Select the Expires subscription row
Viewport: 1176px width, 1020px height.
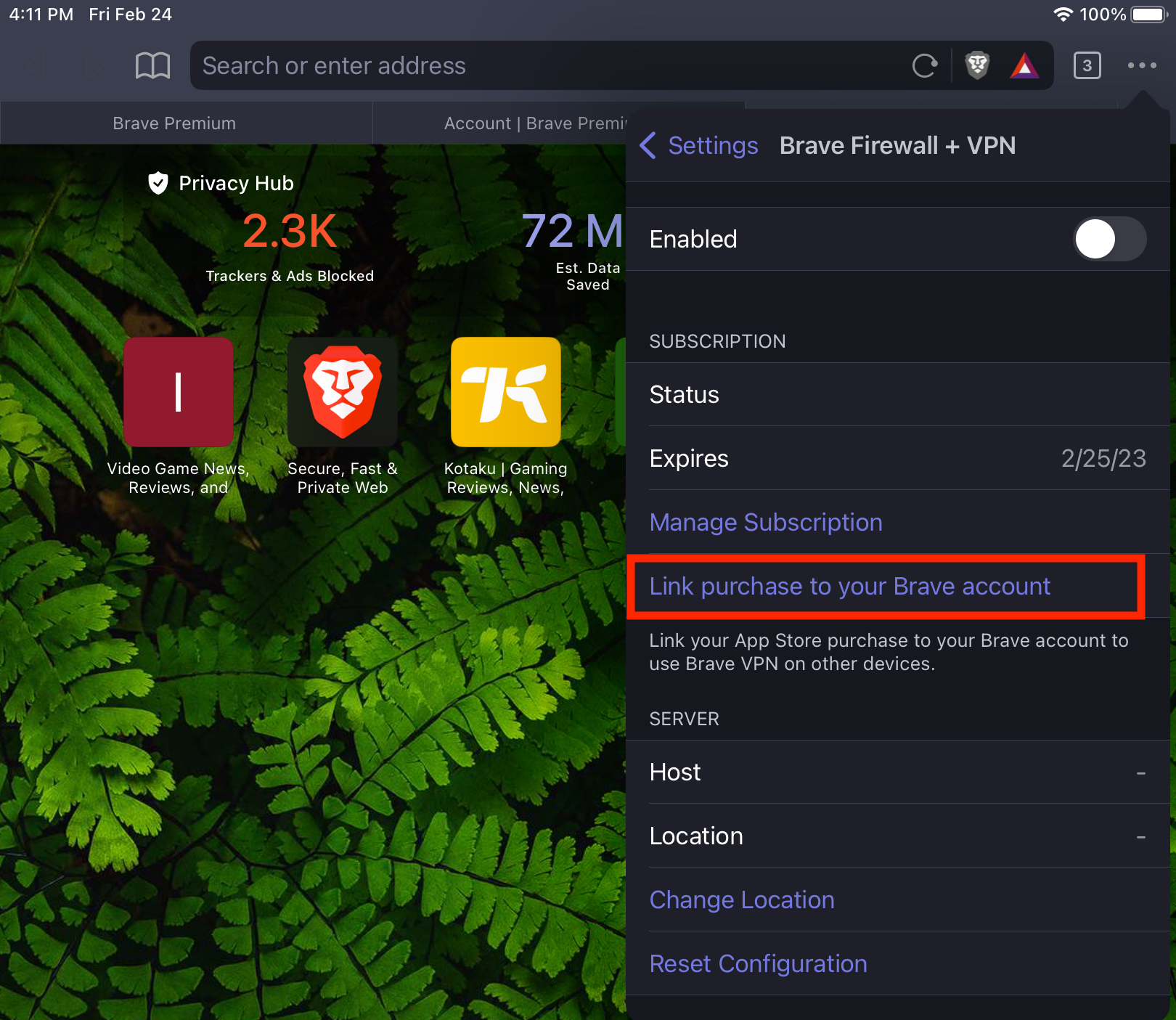point(897,458)
